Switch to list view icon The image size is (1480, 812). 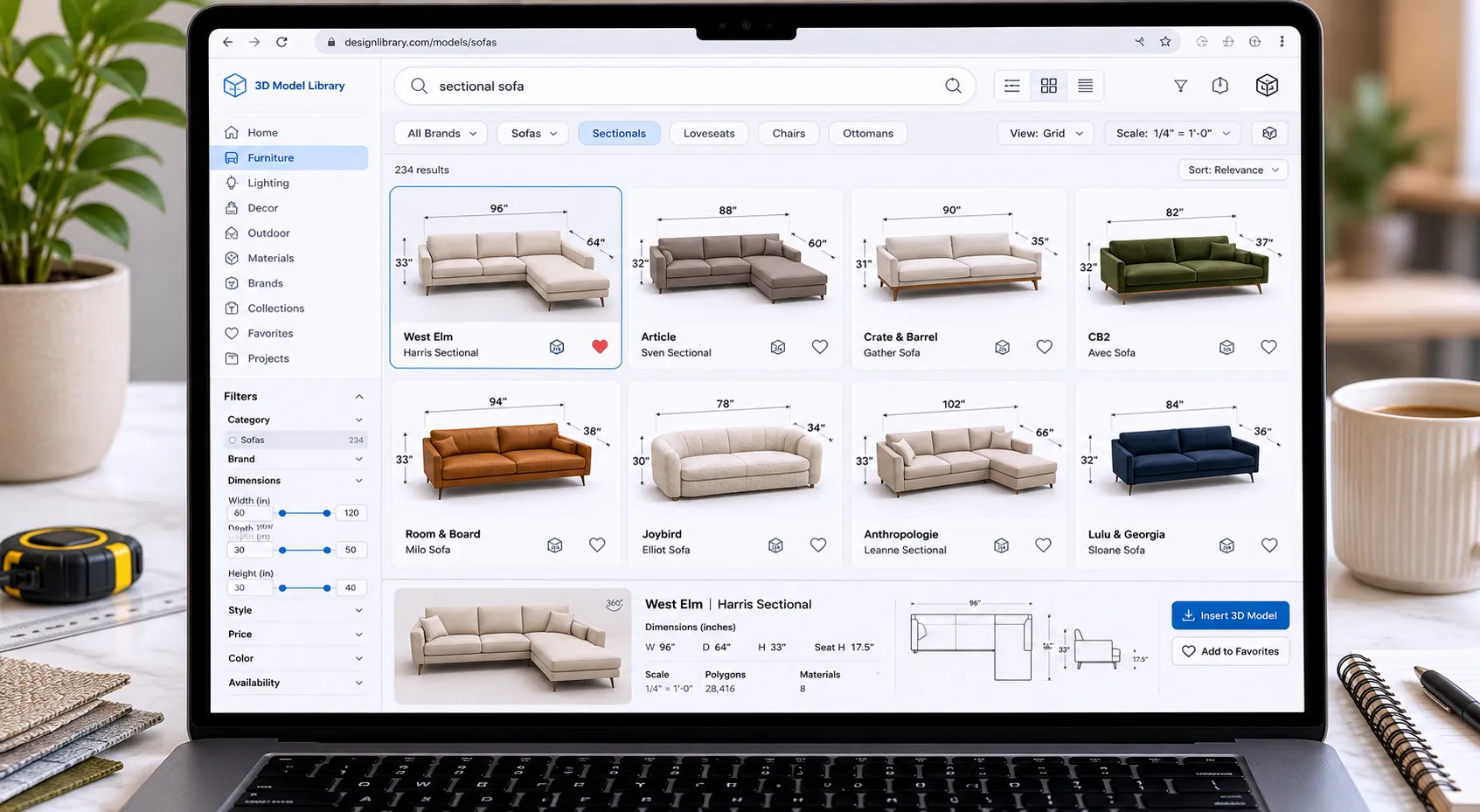click(x=1012, y=86)
